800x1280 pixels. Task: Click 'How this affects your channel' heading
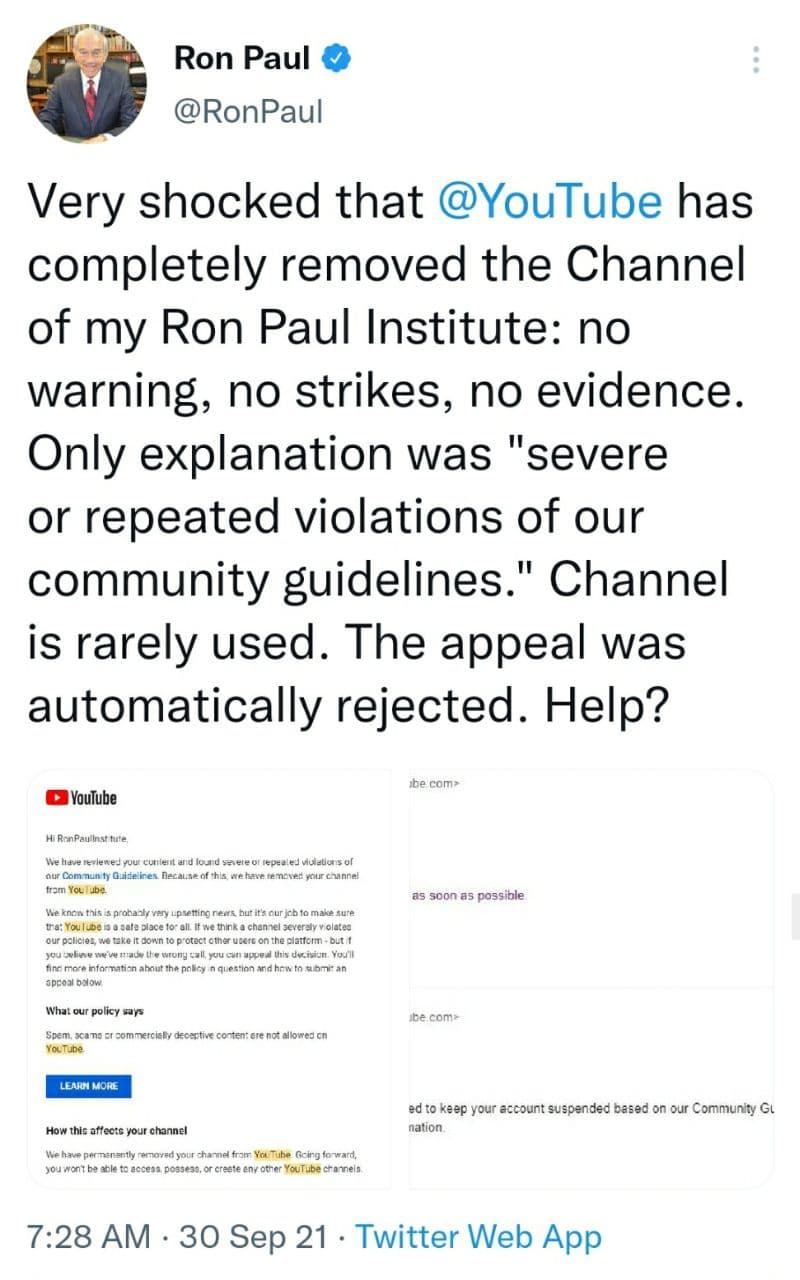(117, 1131)
